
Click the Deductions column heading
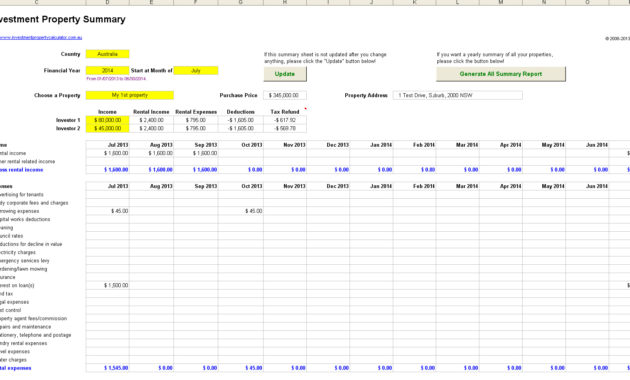[241, 112]
